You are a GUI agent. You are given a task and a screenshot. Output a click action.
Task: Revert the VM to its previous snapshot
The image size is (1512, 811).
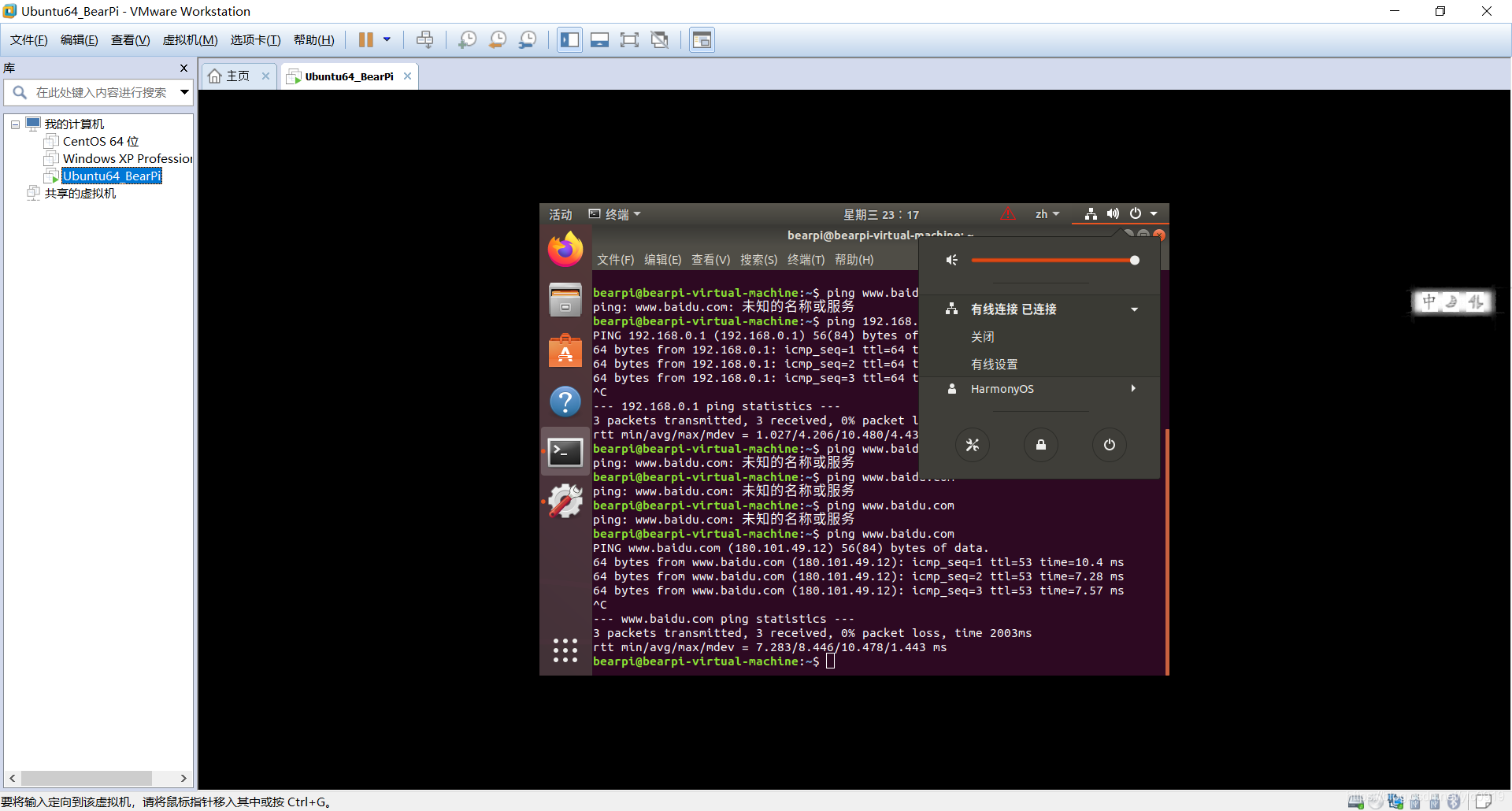[x=497, y=39]
